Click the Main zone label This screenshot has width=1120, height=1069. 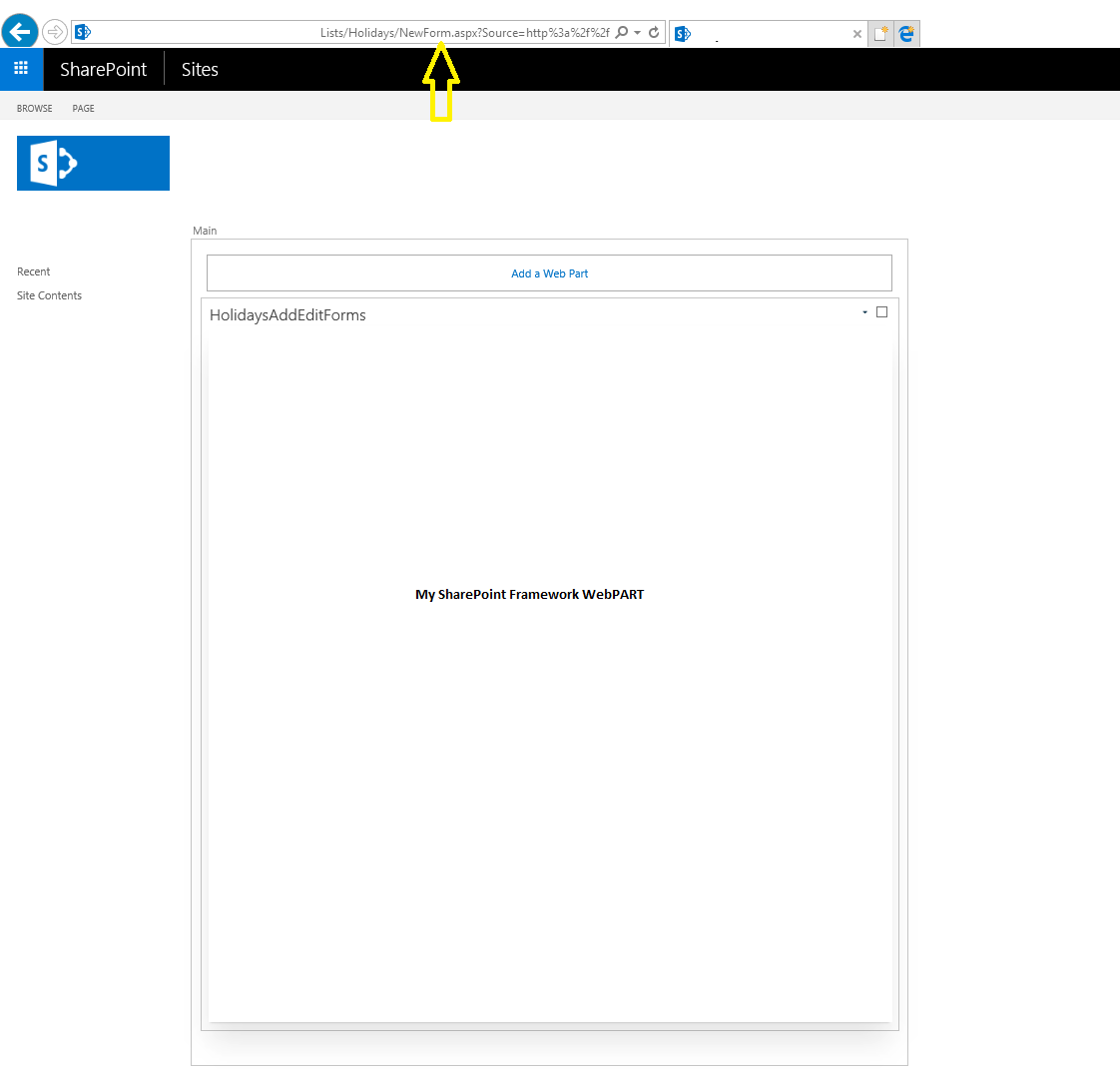tap(205, 231)
